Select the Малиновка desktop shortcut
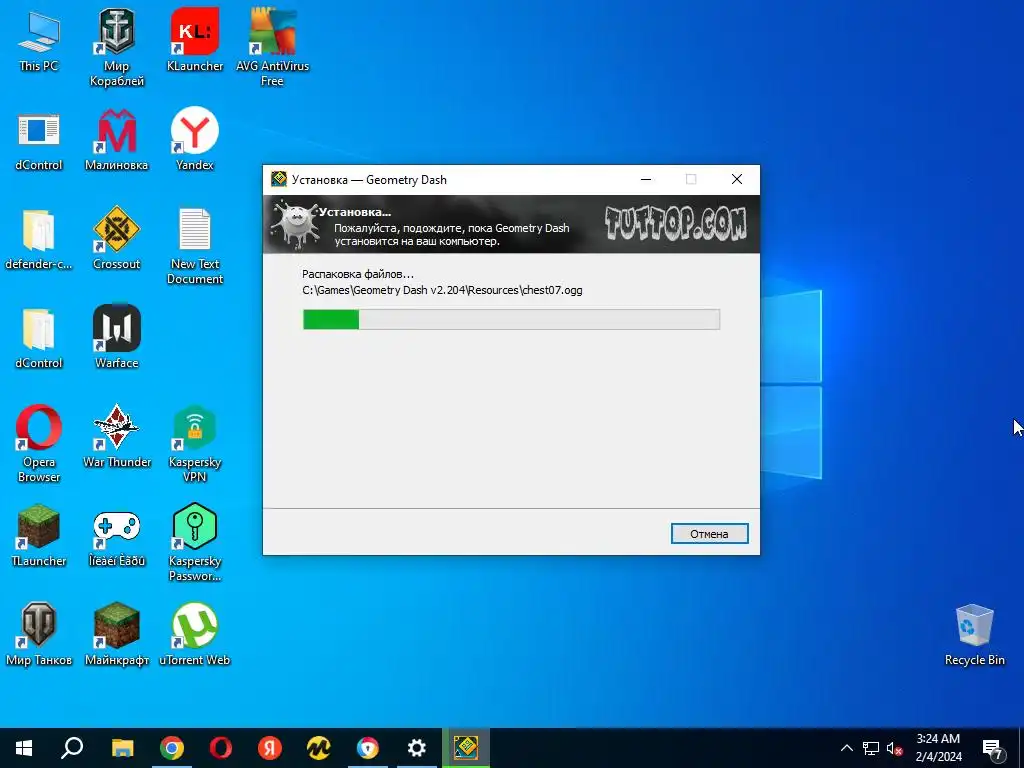The height and width of the screenshot is (768, 1024). point(117,140)
